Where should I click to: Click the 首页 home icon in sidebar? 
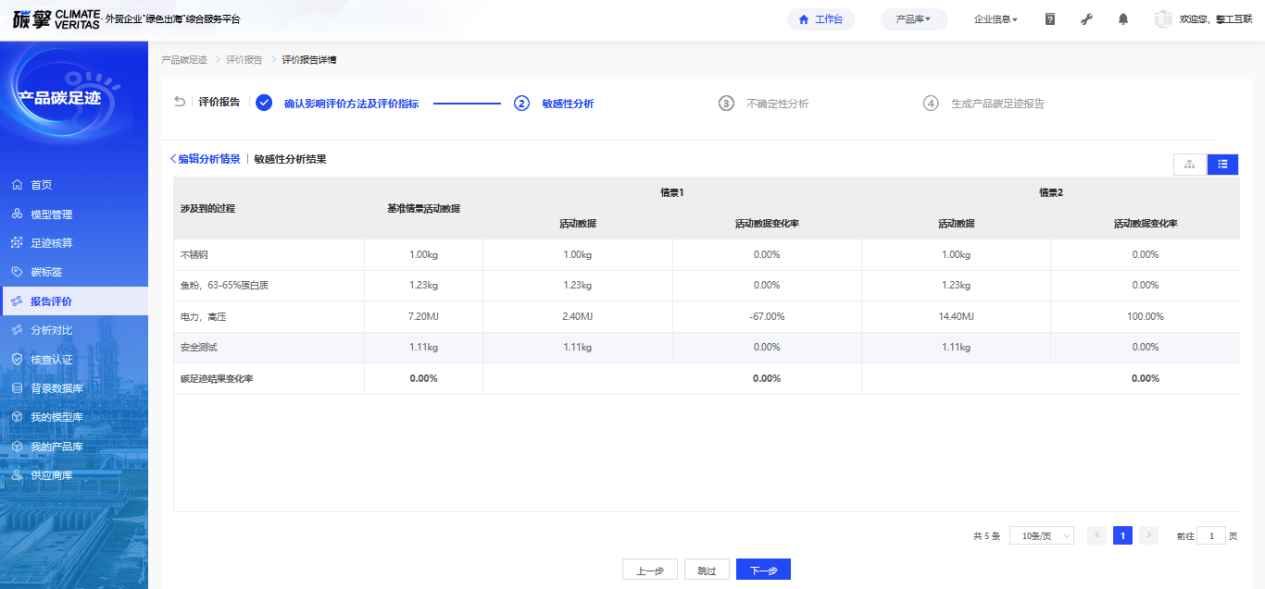17,185
